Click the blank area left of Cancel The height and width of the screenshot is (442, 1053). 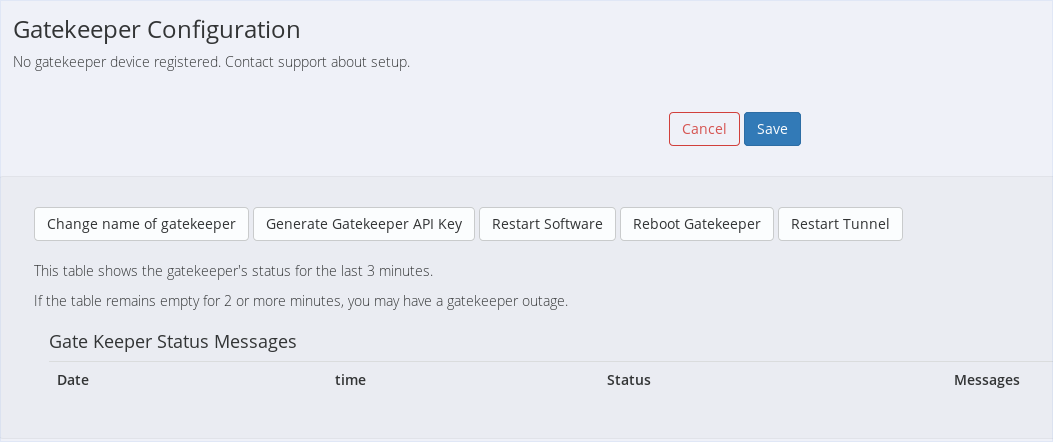[x=340, y=129]
